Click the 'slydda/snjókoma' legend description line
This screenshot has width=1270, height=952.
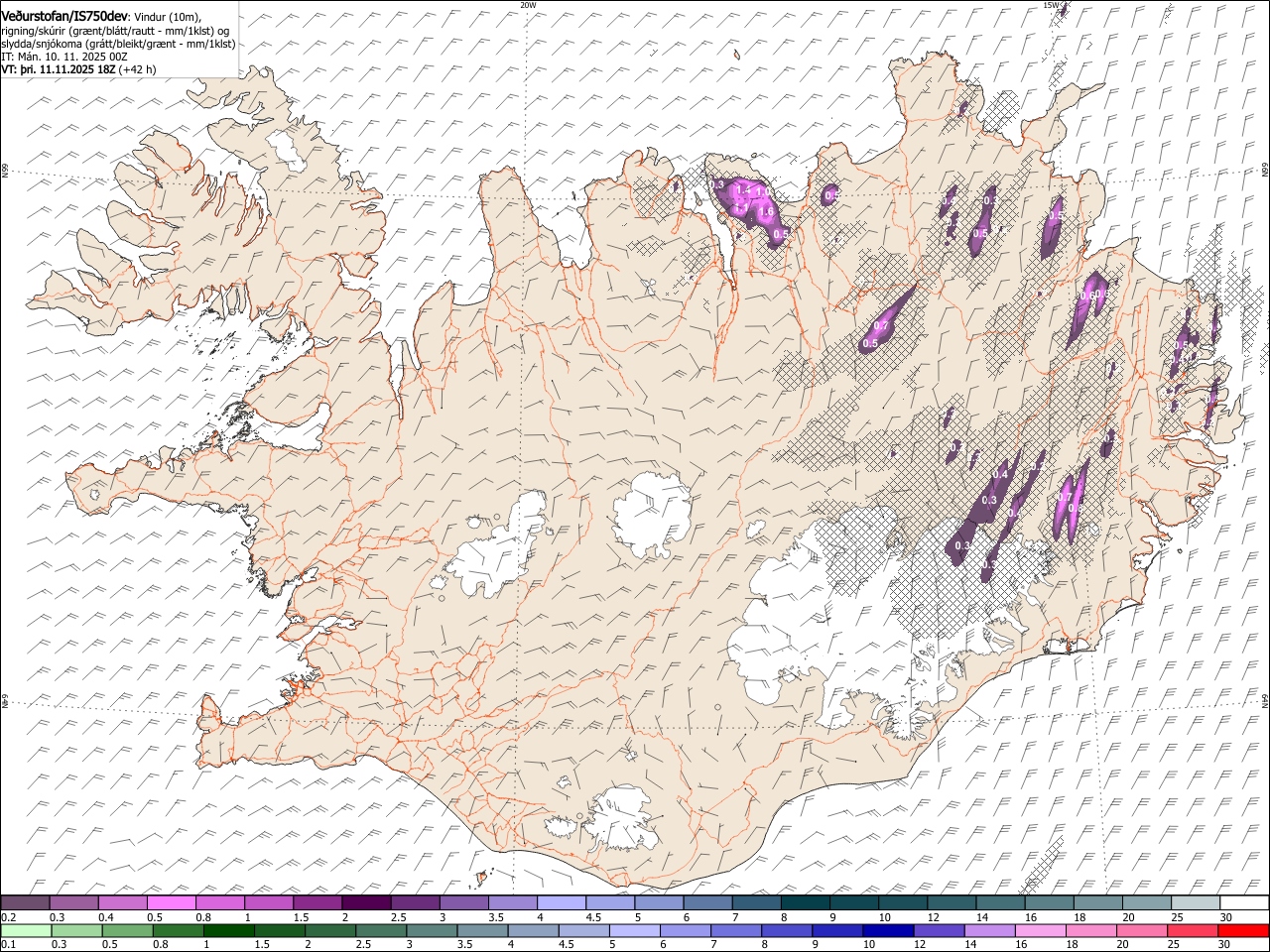click(118, 44)
